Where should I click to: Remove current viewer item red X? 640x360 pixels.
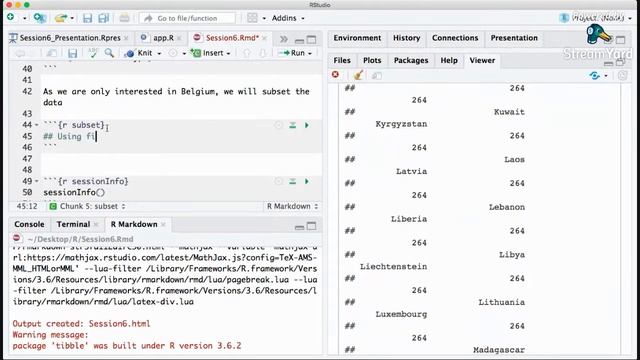click(x=336, y=75)
